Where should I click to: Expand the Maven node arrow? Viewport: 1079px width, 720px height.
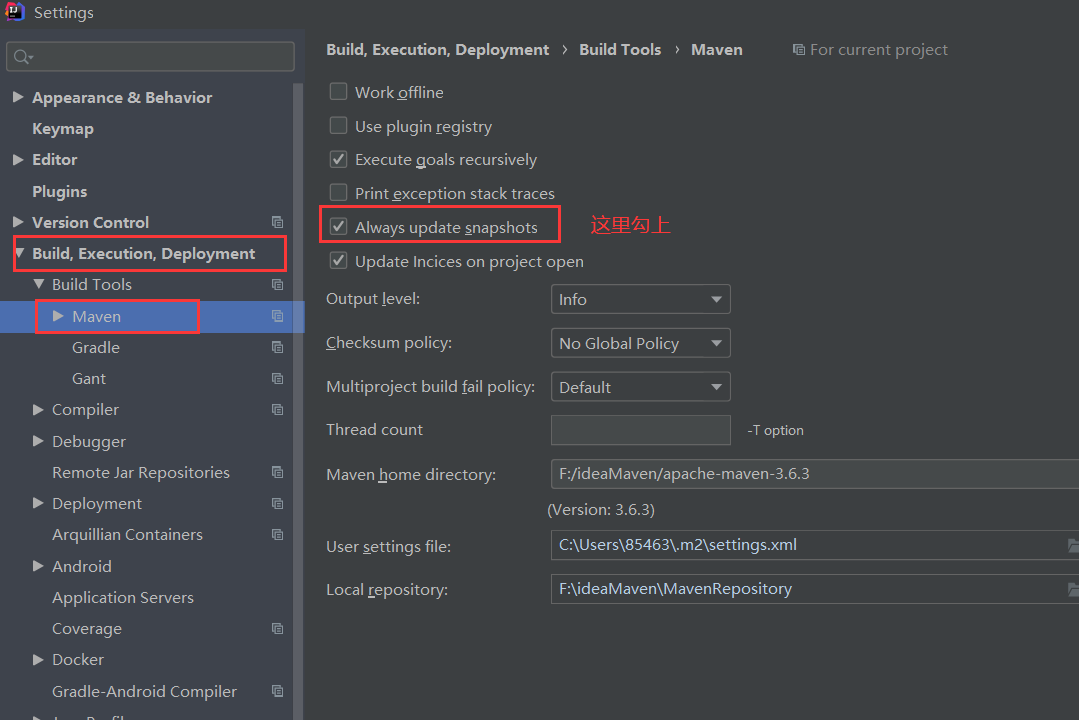point(58,316)
